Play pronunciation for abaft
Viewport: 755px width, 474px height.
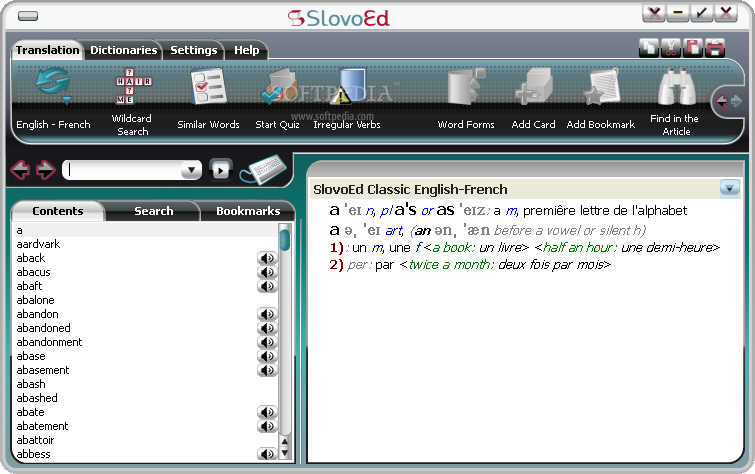point(267,286)
